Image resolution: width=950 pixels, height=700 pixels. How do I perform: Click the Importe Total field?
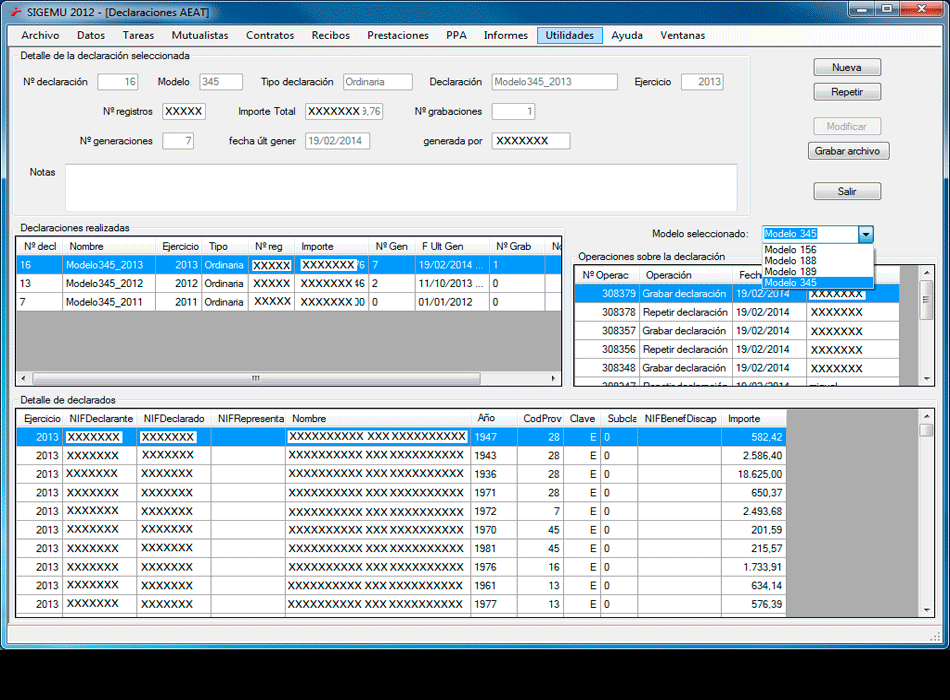point(344,112)
